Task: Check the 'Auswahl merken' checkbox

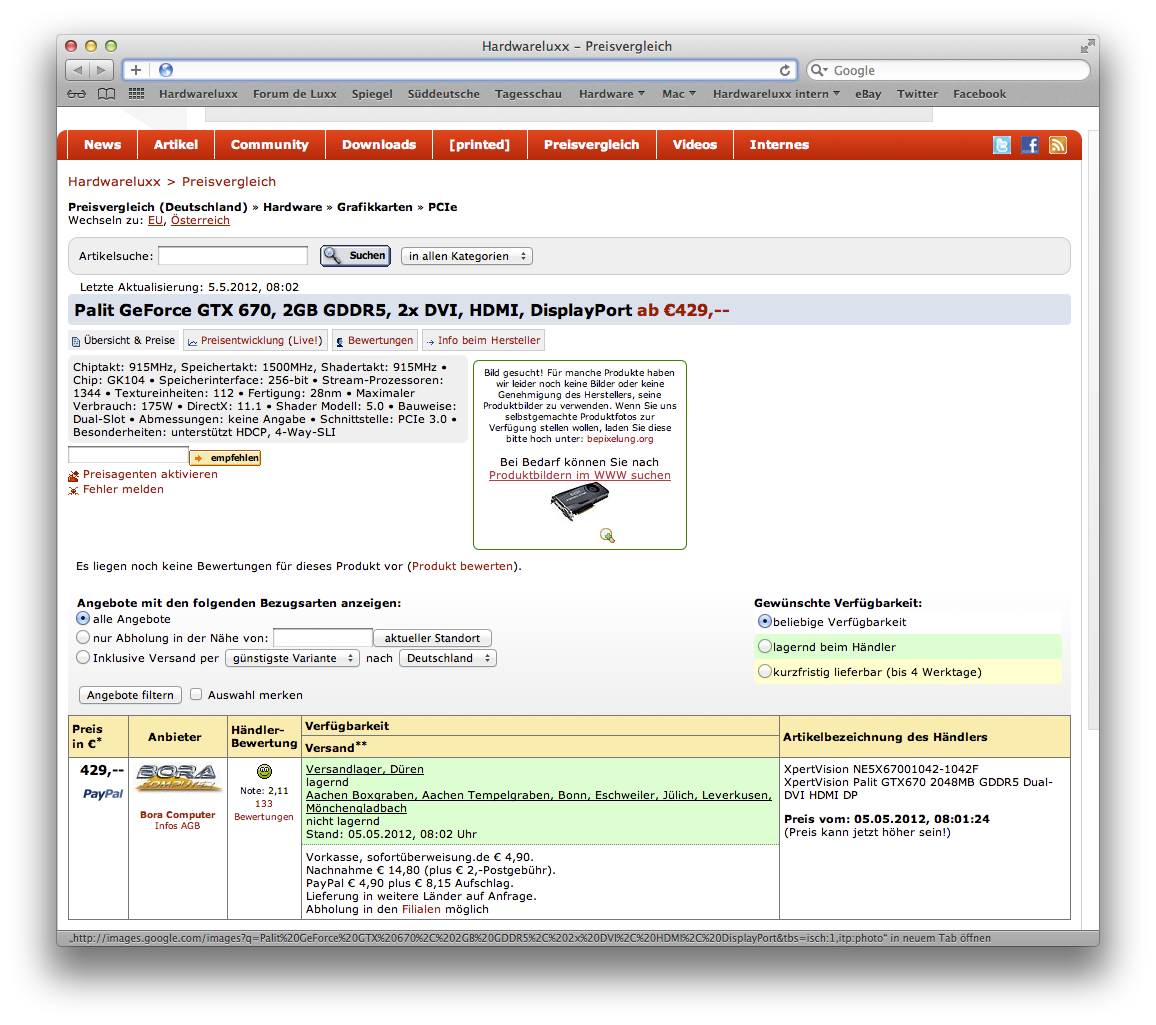Action: coord(196,694)
